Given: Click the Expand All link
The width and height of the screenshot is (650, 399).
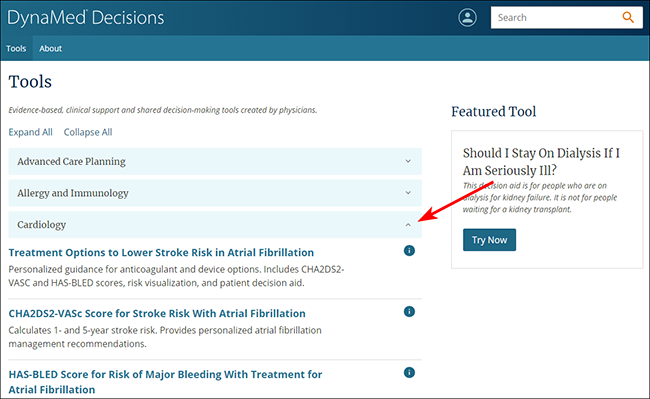Looking at the screenshot, I should tap(30, 132).
